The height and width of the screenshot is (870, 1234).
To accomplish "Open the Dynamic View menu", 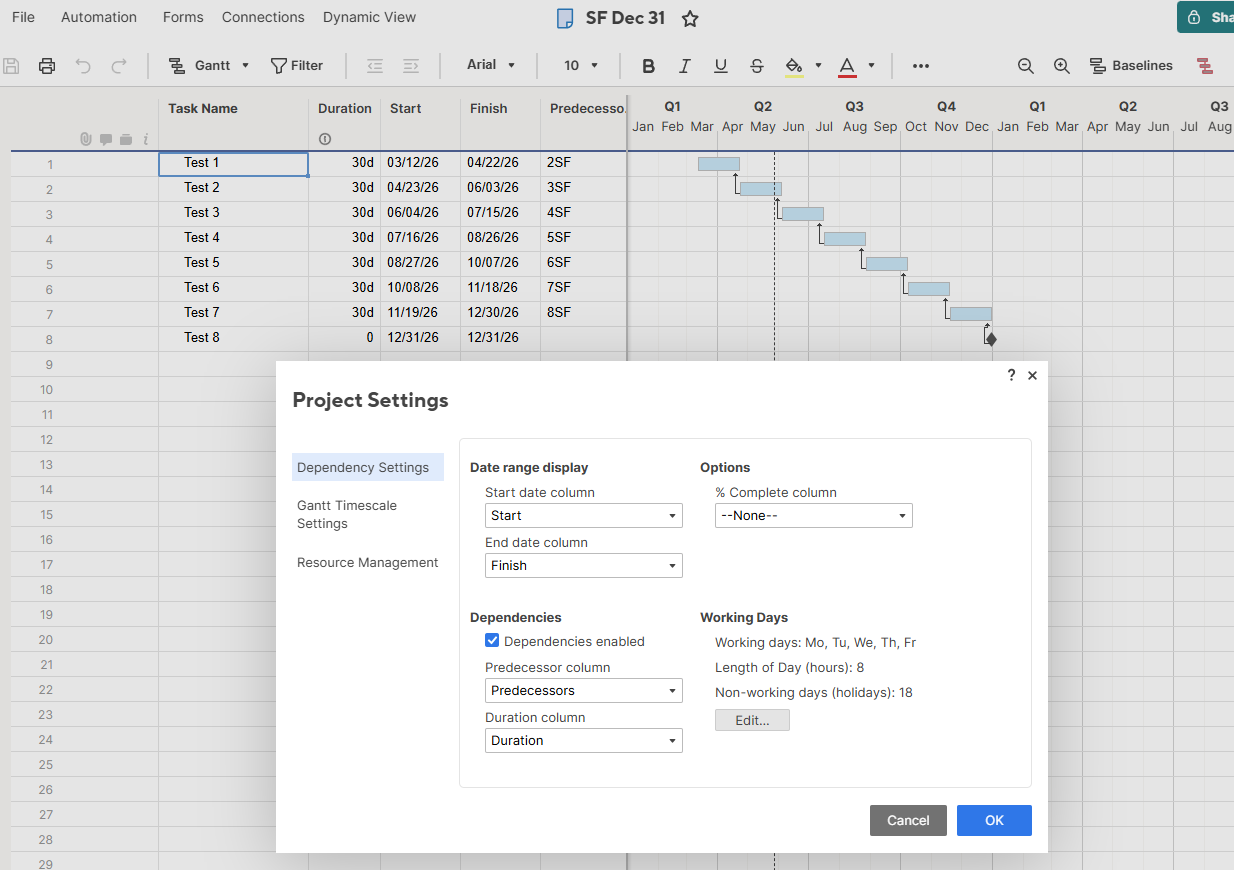I will [369, 17].
